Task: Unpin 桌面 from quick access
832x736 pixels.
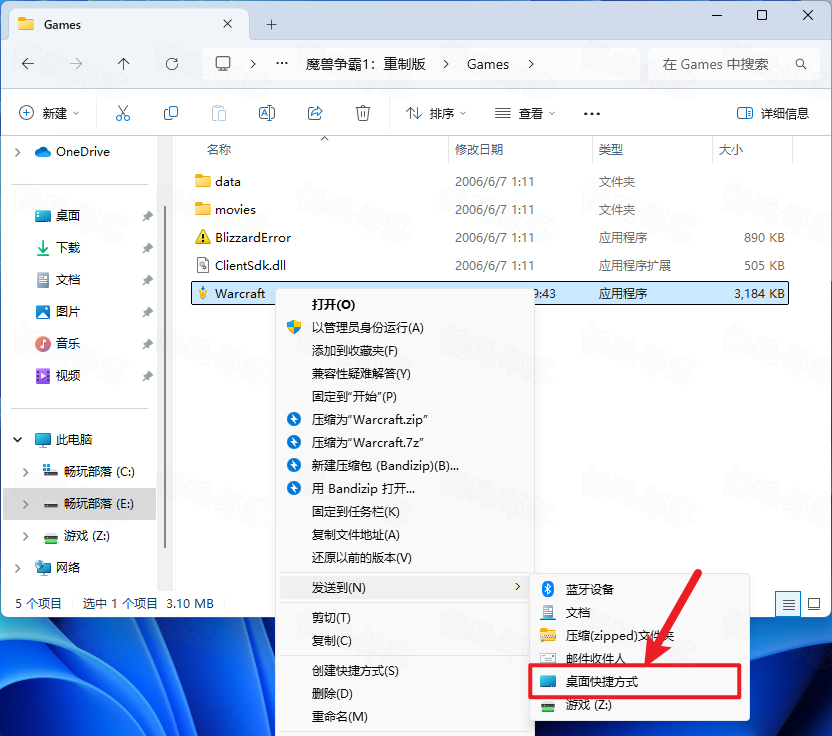Action: (x=148, y=216)
